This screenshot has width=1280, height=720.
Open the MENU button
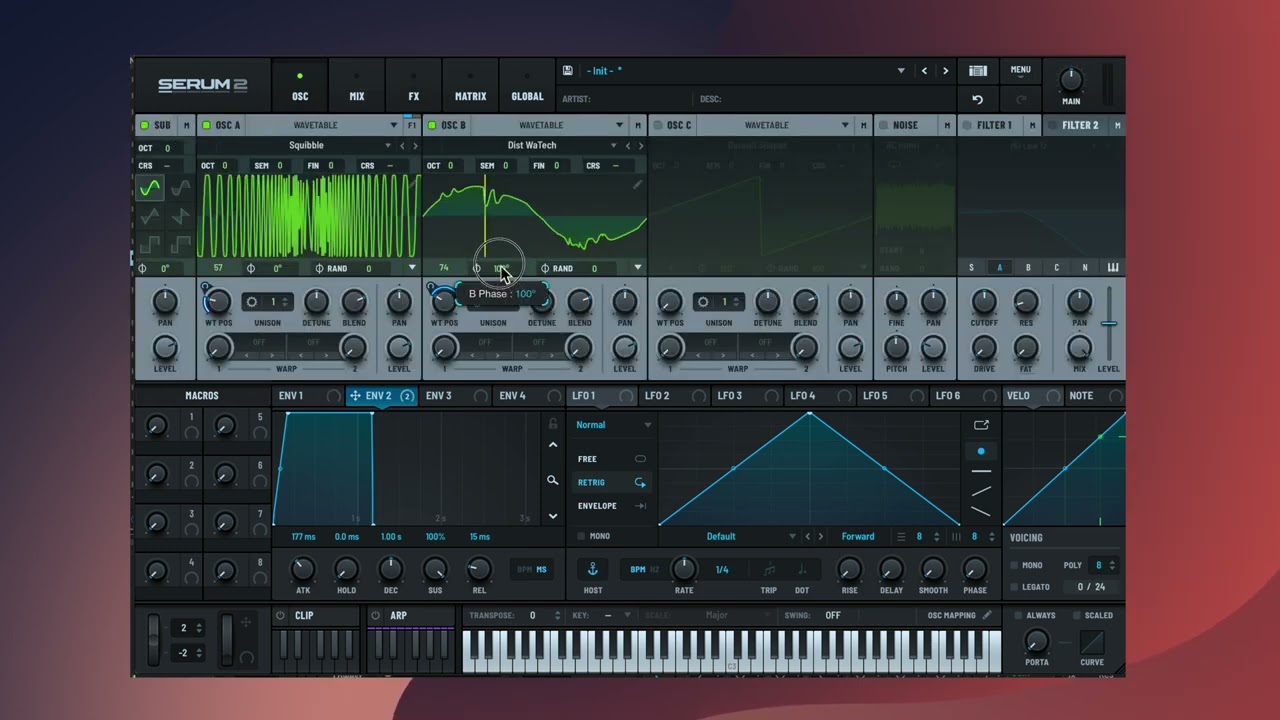1020,70
